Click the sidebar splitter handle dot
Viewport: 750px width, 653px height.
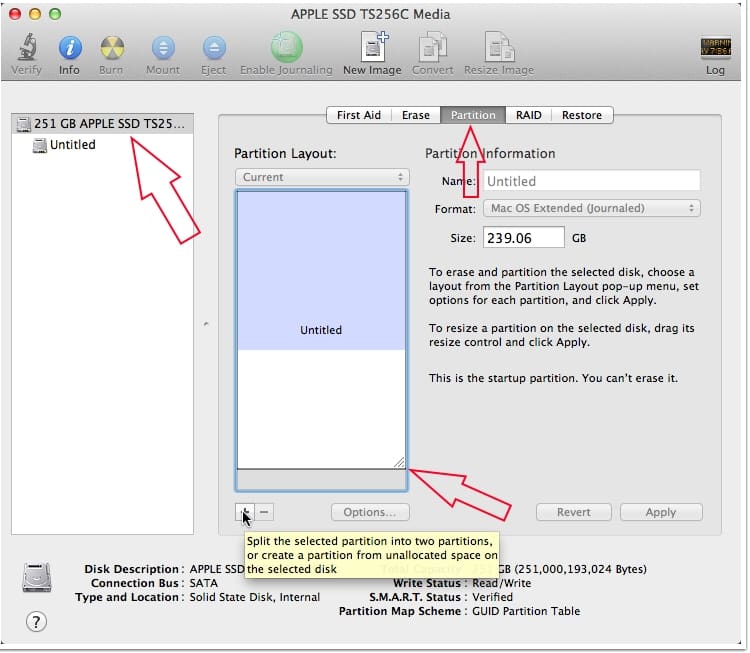point(206,324)
